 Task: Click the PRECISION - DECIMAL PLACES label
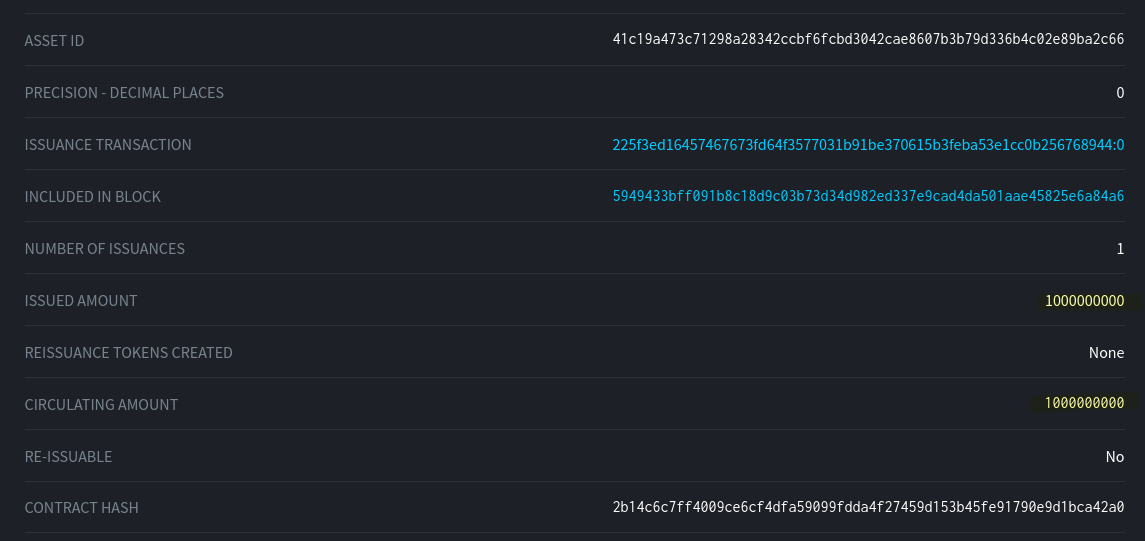[x=124, y=93]
